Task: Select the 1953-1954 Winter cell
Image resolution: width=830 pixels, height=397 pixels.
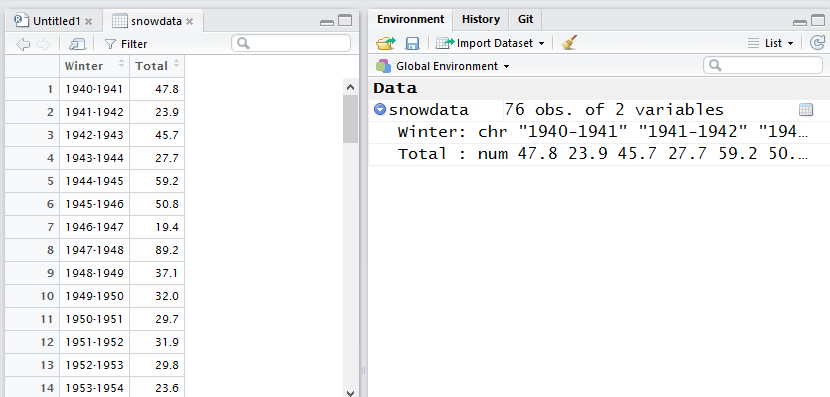Action: 94,388
